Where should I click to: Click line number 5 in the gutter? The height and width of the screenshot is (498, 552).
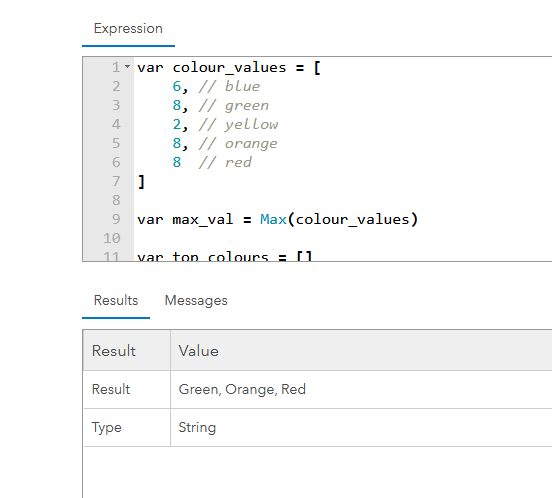116,144
